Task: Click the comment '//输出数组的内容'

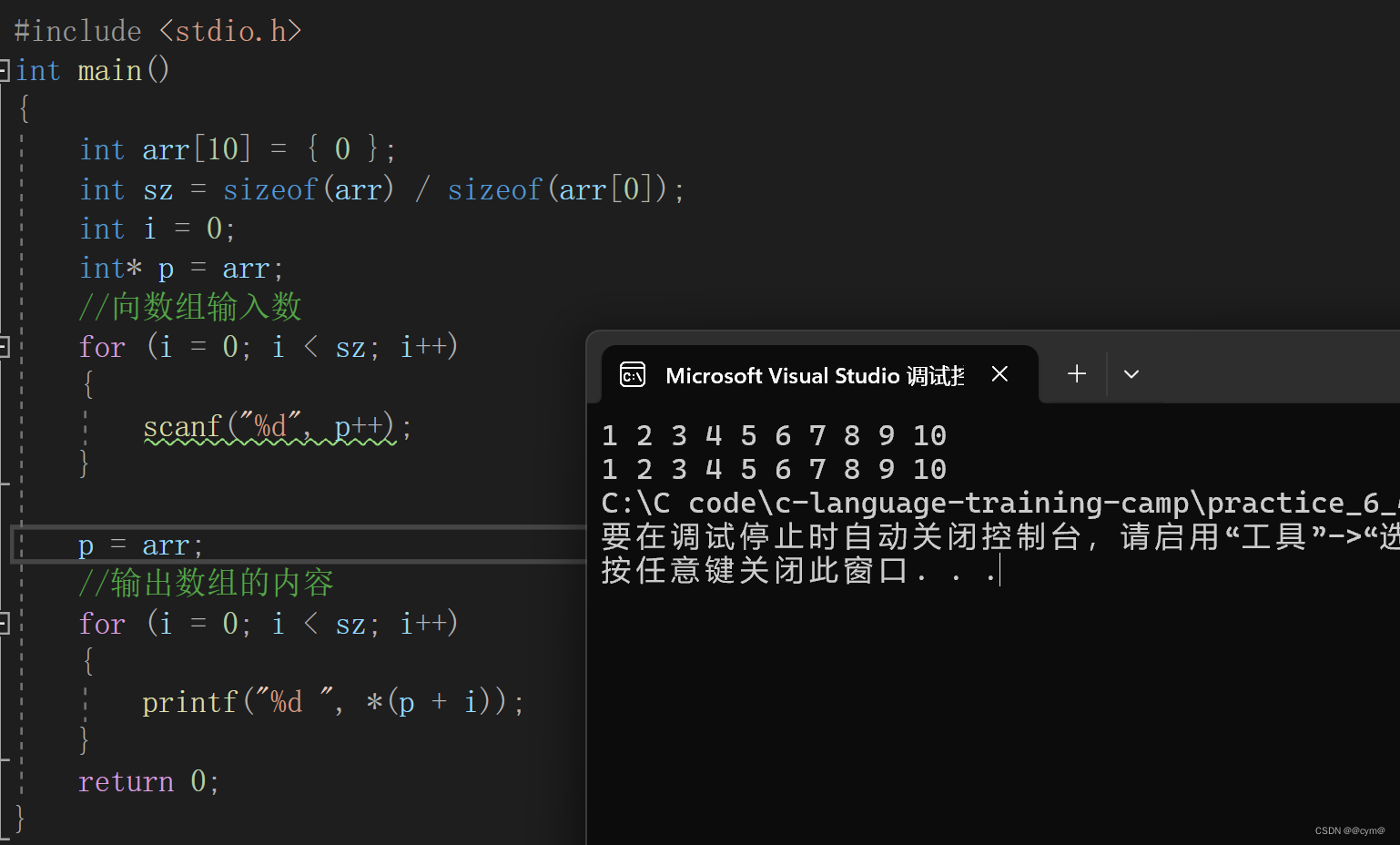Action: tap(207, 584)
